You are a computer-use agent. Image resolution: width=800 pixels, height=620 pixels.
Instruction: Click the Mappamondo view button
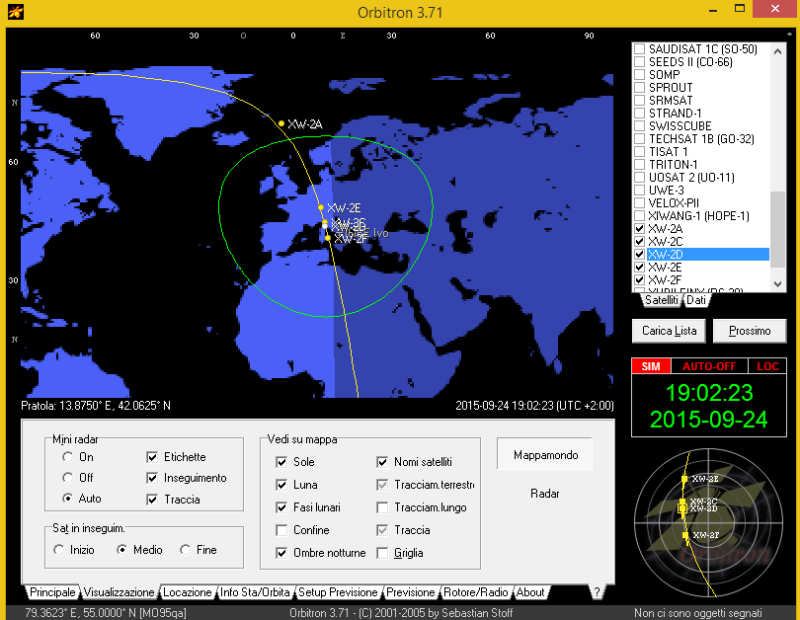[545, 455]
